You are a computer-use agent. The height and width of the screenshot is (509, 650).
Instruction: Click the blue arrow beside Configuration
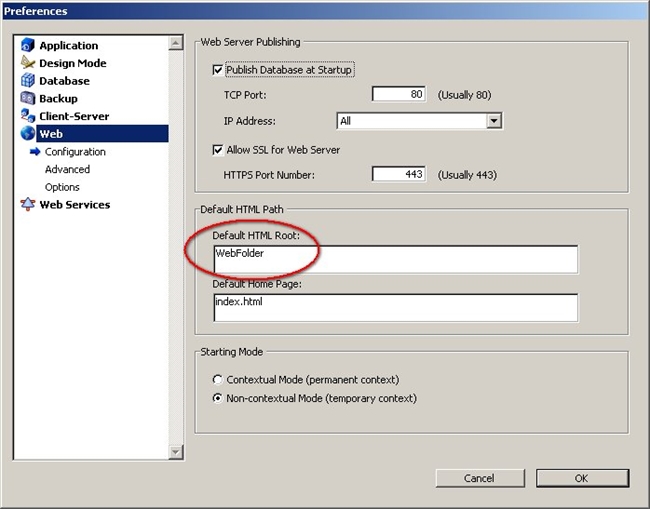pos(36,152)
